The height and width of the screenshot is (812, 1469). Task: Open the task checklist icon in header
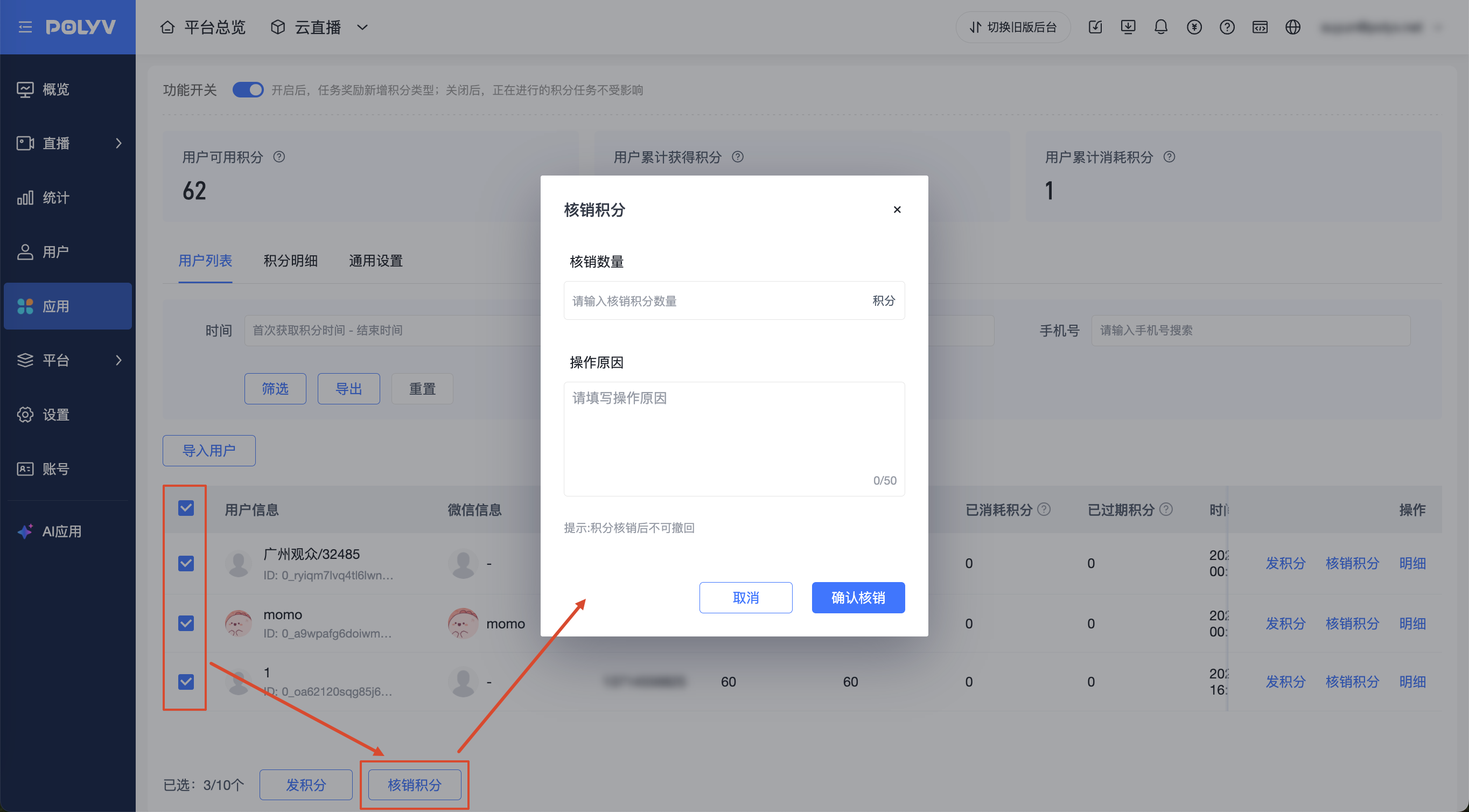click(1095, 27)
